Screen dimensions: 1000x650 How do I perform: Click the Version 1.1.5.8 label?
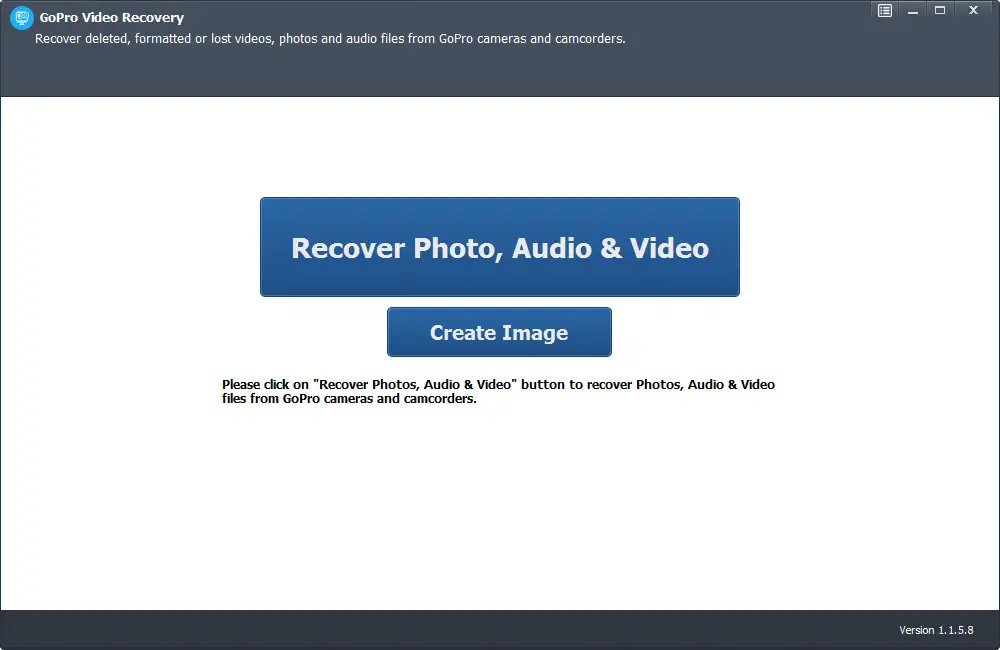[936, 630]
